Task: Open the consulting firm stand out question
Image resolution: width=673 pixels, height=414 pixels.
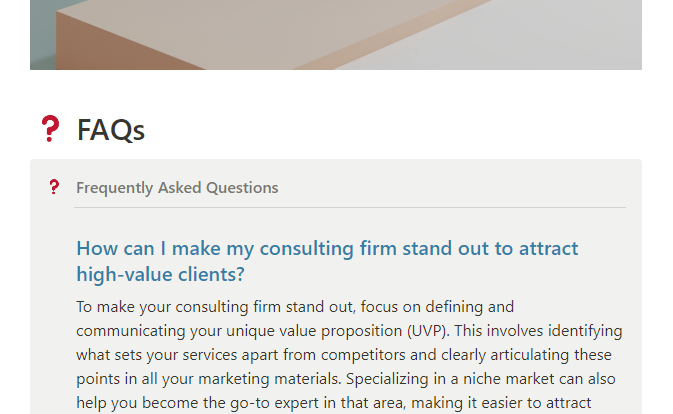Action: point(327,249)
